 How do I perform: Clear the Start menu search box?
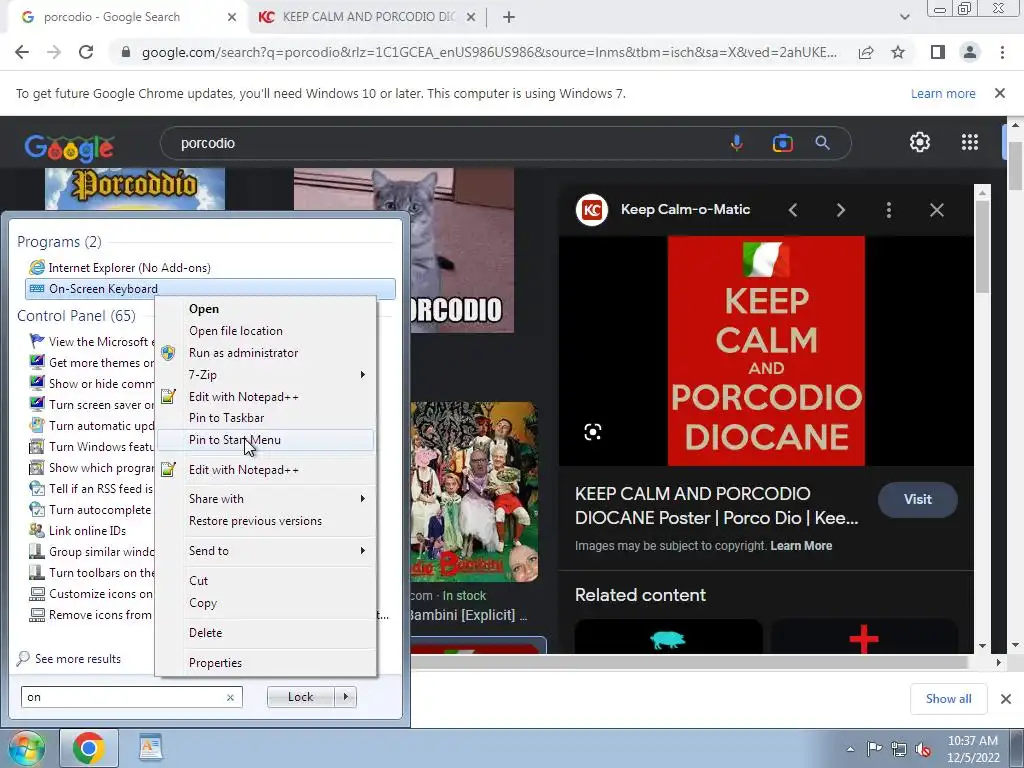[230, 697]
